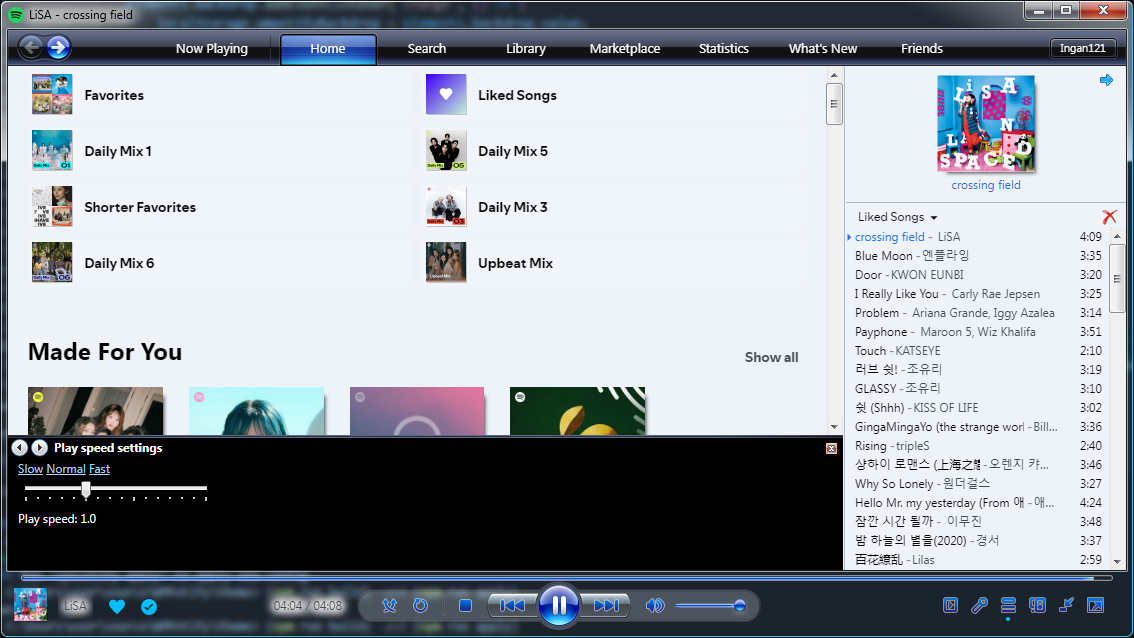Image resolution: width=1134 pixels, height=638 pixels.
Task: Open Daily Mix 1
Action: (x=219, y=150)
